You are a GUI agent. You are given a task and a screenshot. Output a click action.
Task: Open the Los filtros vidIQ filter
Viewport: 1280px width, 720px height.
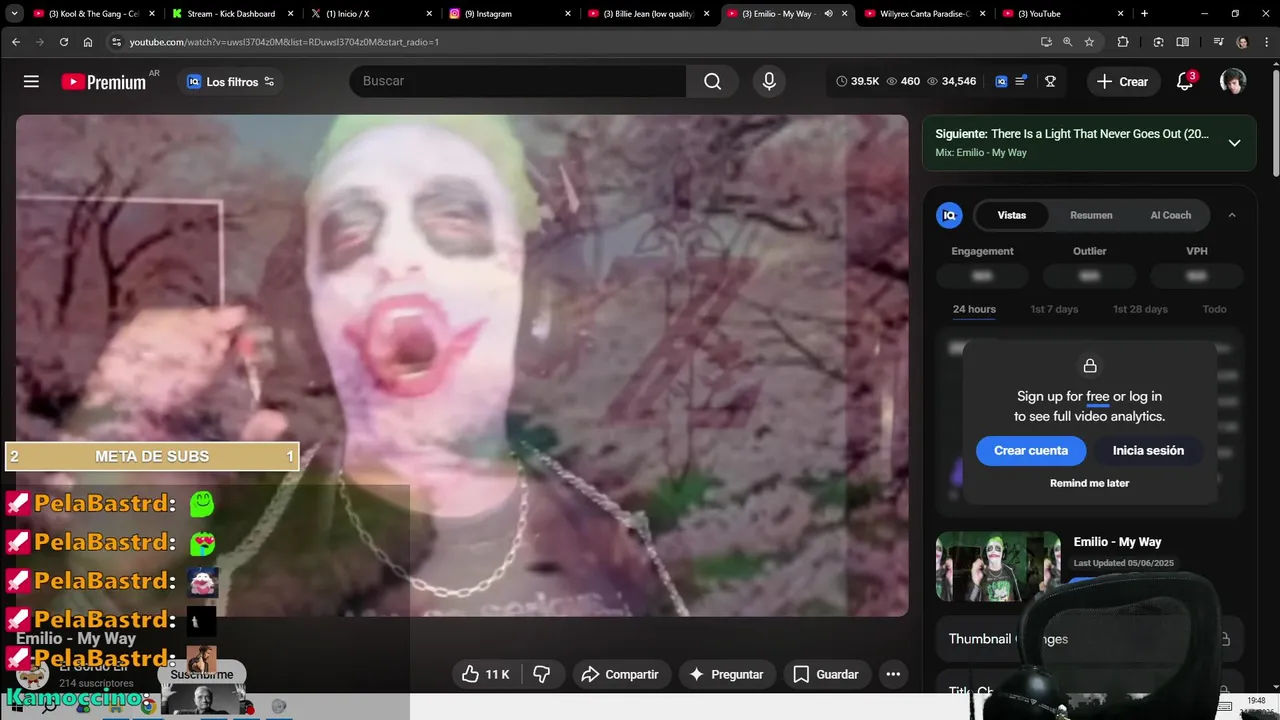point(231,82)
